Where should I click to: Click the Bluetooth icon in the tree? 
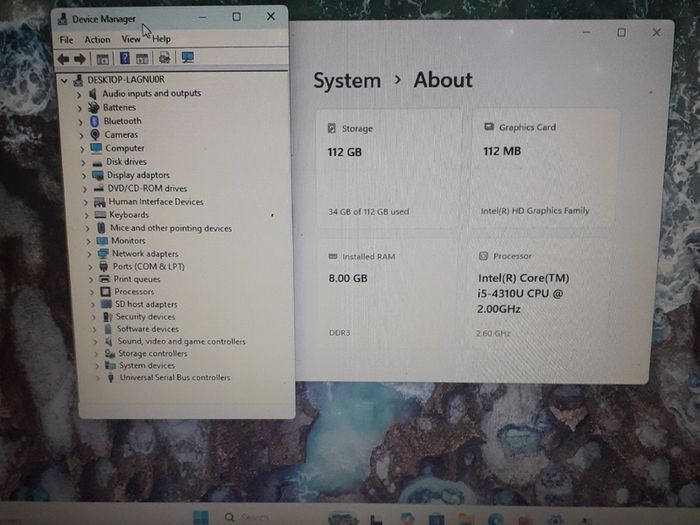(94, 121)
